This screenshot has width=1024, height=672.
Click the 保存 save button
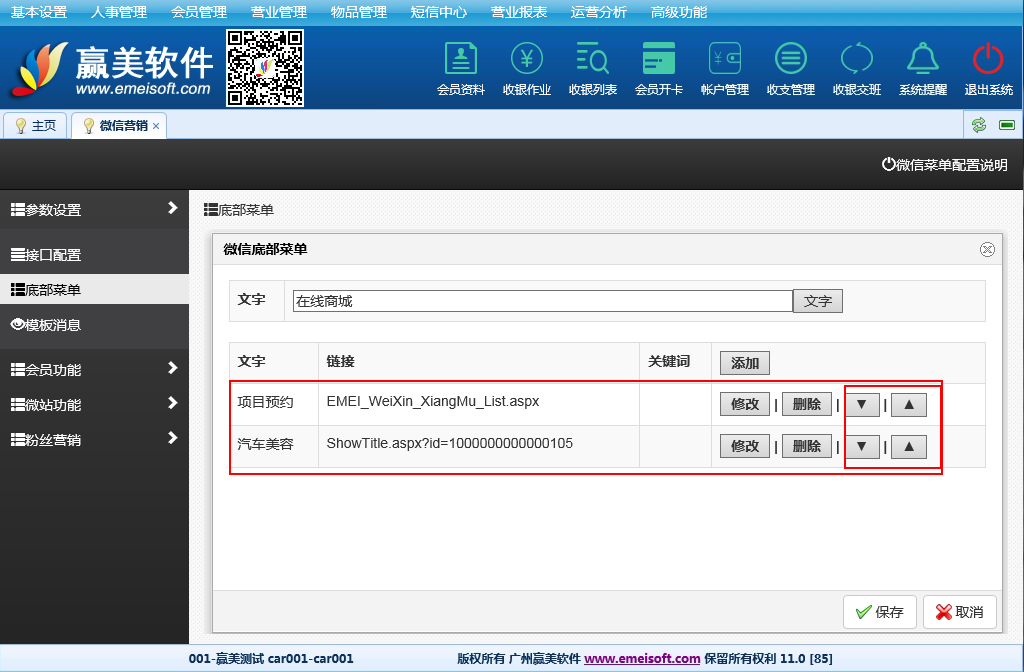(x=879, y=612)
